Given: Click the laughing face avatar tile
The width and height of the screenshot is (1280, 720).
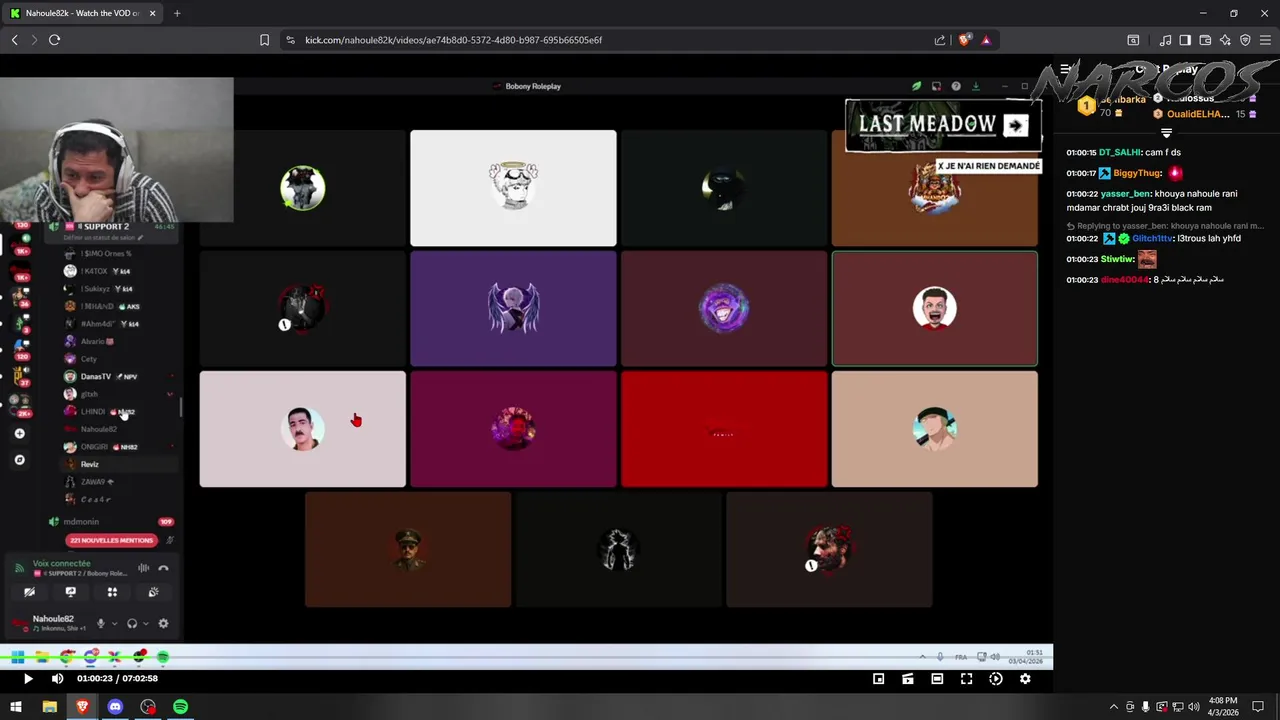Looking at the screenshot, I should (x=934, y=308).
